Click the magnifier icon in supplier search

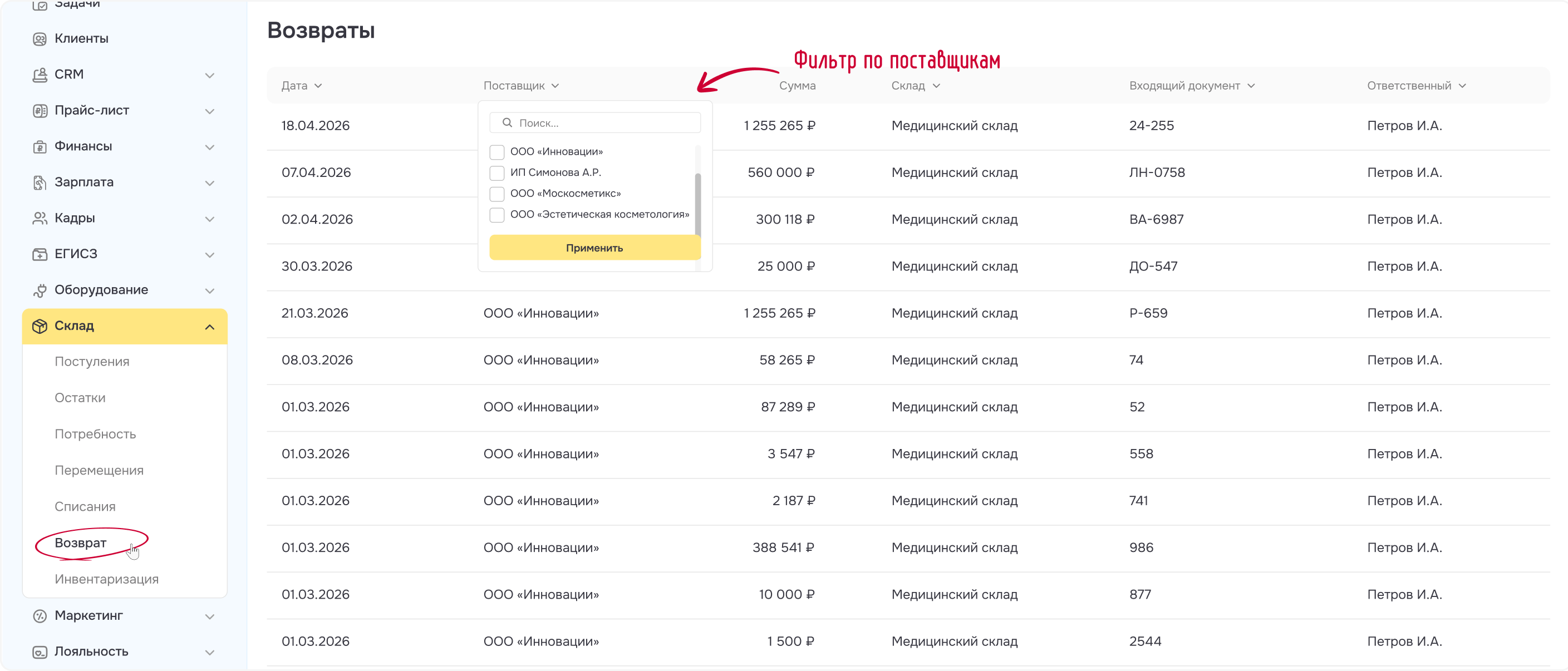point(507,123)
